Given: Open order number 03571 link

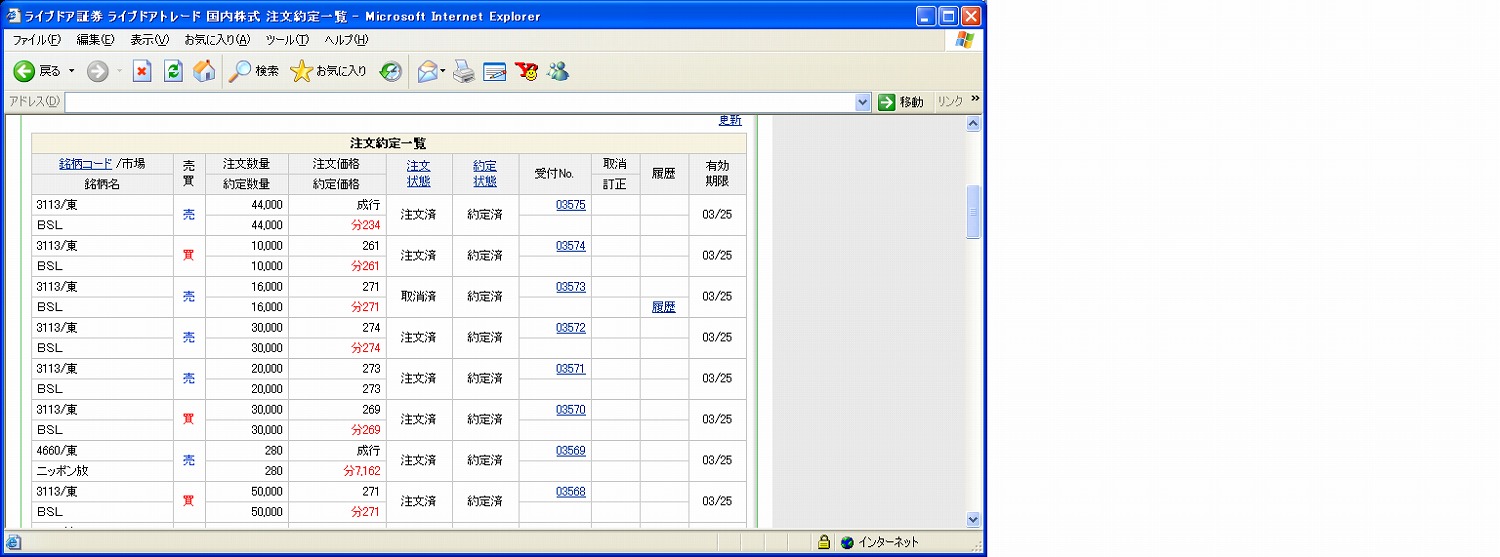Looking at the screenshot, I should 571,368.
